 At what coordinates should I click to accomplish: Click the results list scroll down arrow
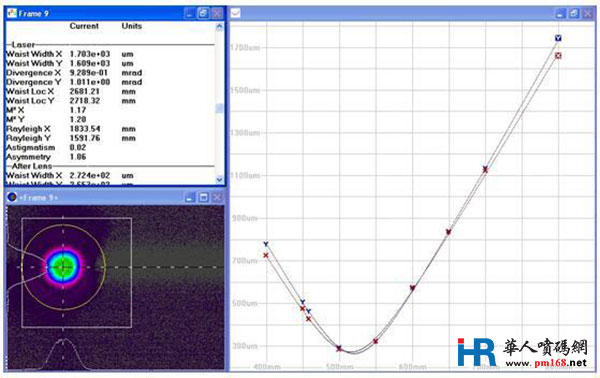pyautogui.click(x=219, y=179)
